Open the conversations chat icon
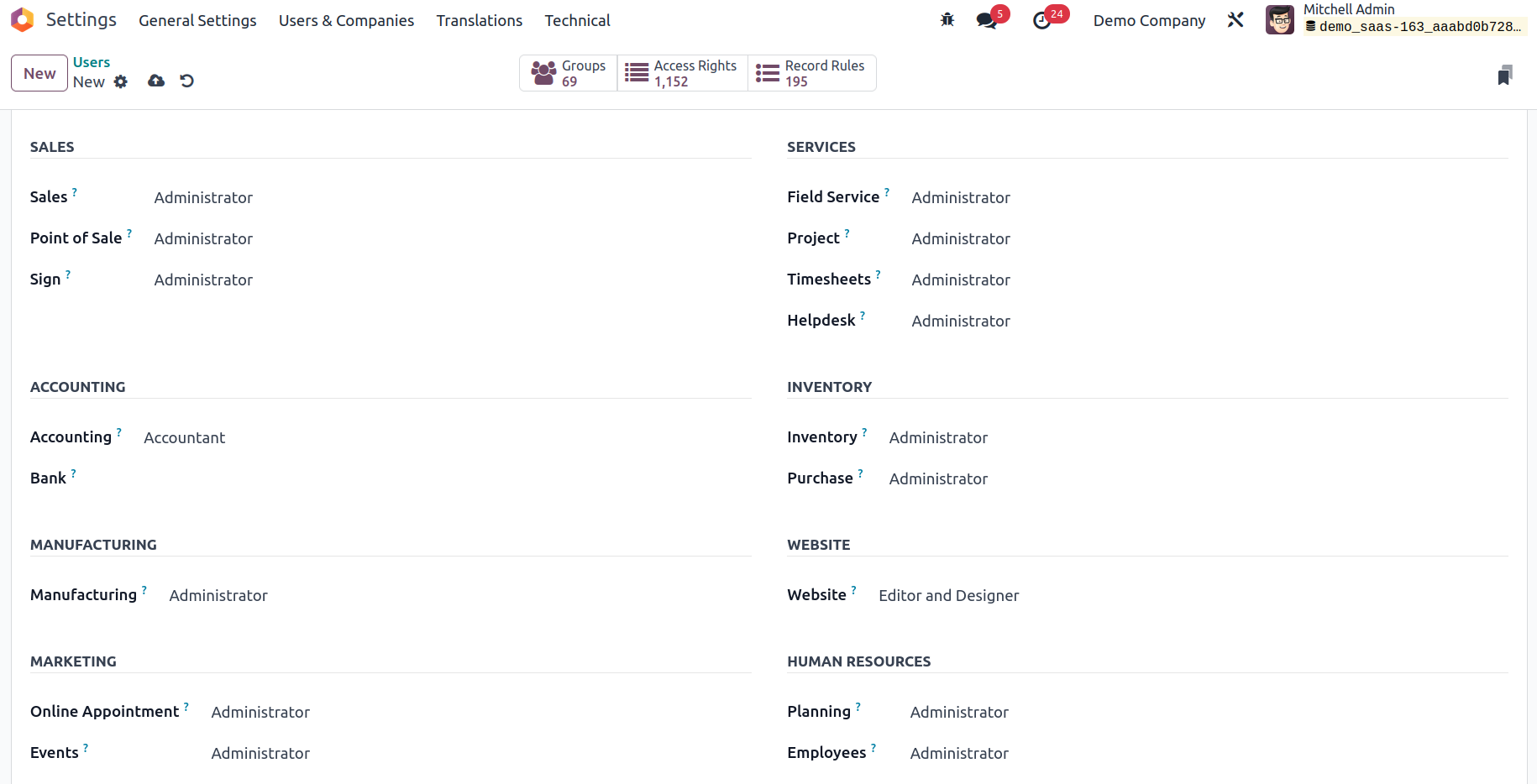 [987, 20]
